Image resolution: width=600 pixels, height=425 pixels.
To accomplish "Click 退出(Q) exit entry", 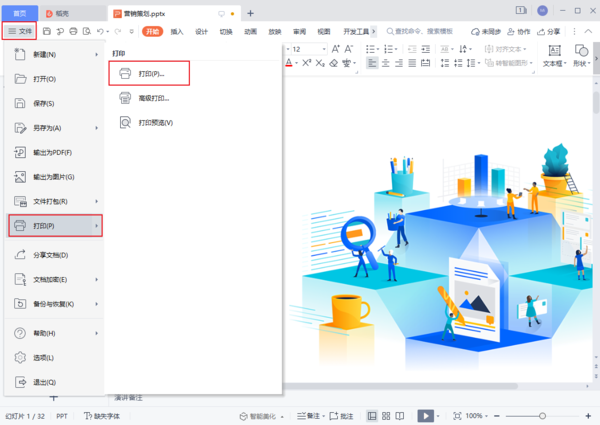I will pyautogui.click(x=43, y=382).
